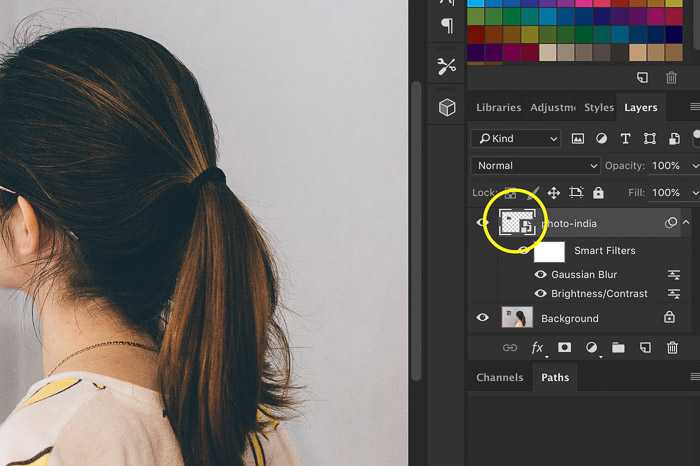Screen dimensions: 700x466
Task: Open the 3D panel cube icon
Action: point(447,107)
